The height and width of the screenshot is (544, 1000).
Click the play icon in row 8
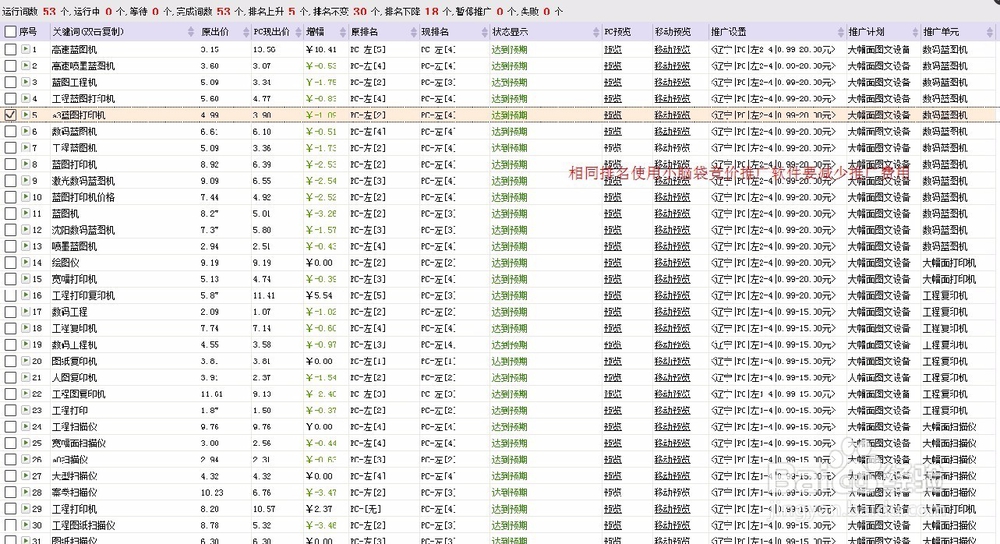click(26, 165)
